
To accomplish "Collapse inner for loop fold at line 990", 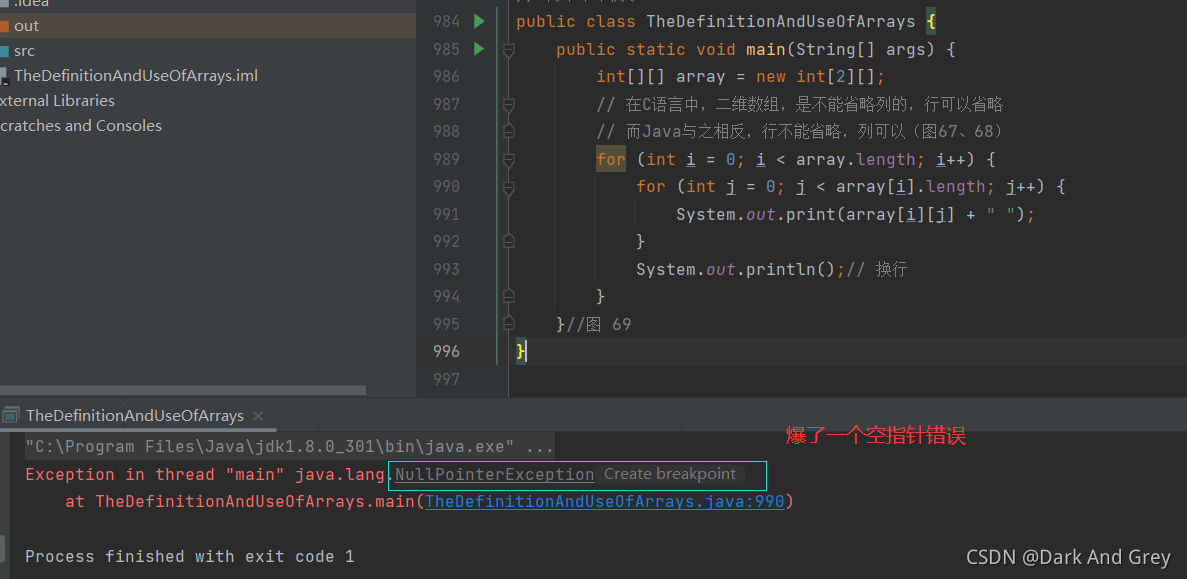I will [x=509, y=187].
